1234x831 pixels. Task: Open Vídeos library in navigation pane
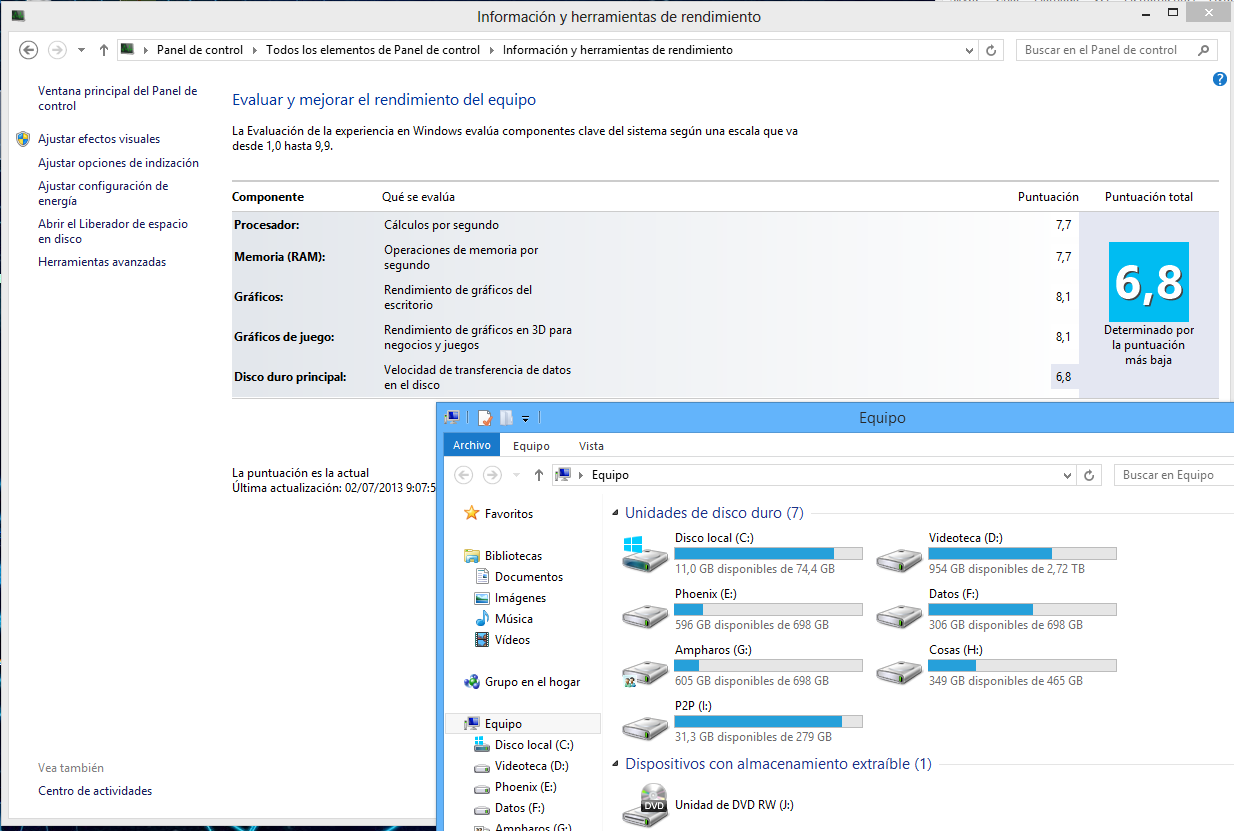512,640
